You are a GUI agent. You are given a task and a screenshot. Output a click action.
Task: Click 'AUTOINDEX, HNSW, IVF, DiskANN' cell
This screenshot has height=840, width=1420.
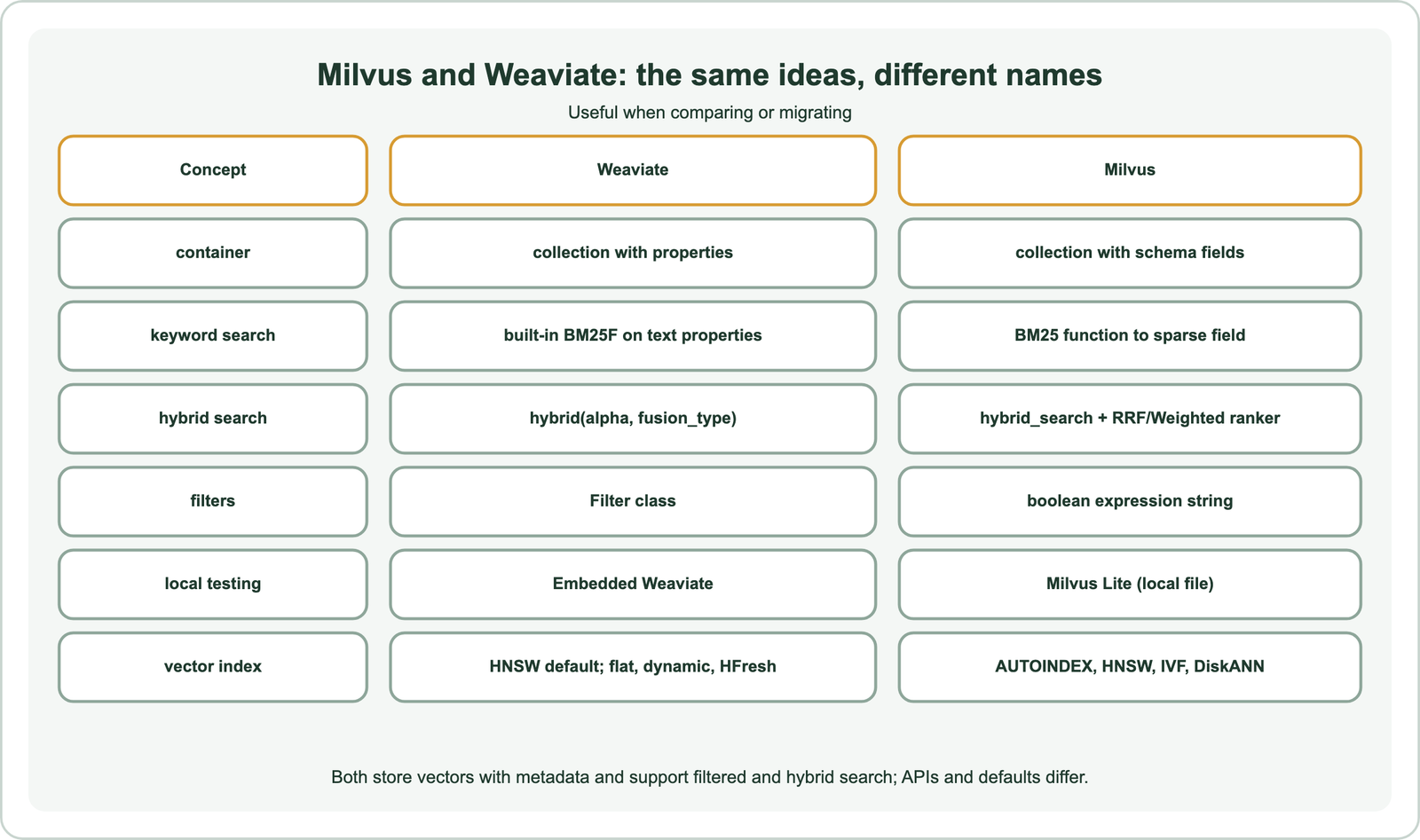click(x=1130, y=667)
